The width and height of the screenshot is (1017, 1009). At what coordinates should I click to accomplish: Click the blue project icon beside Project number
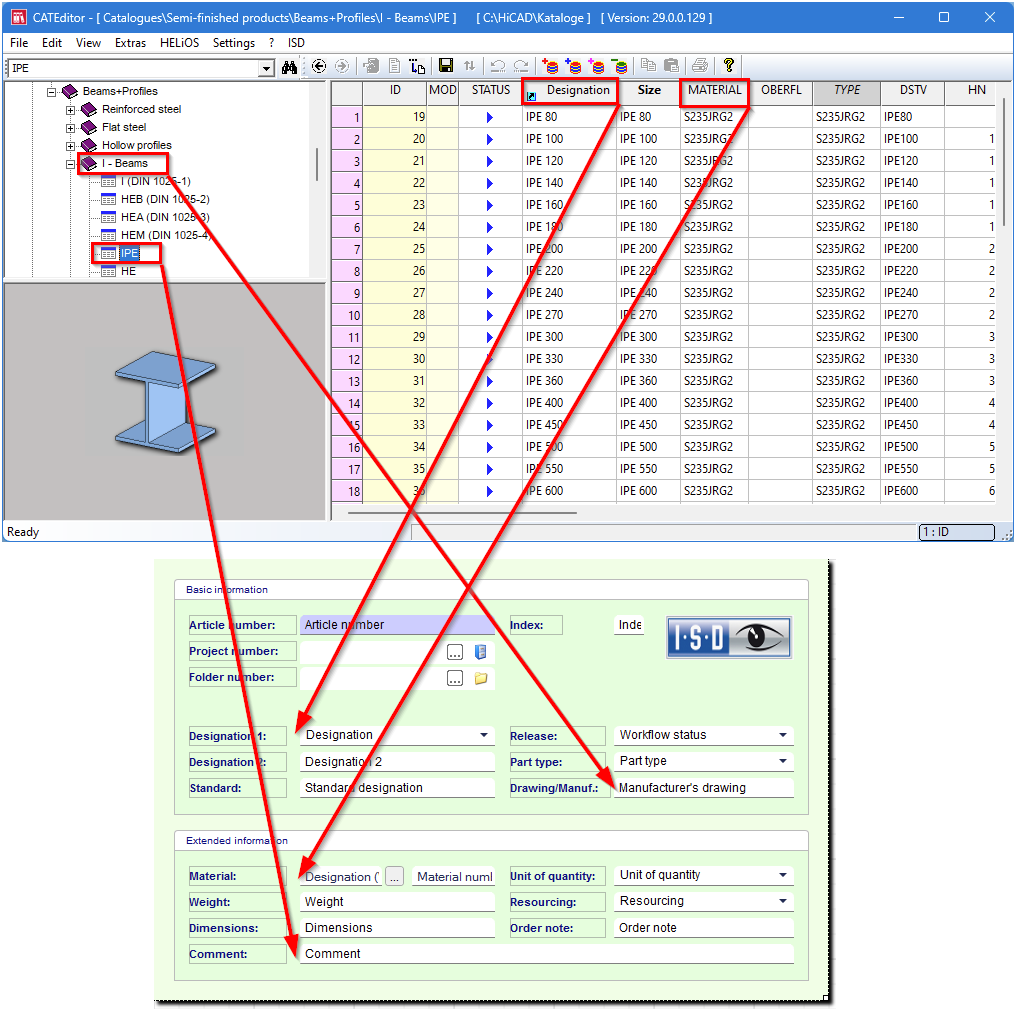click(x=481, y=652)
